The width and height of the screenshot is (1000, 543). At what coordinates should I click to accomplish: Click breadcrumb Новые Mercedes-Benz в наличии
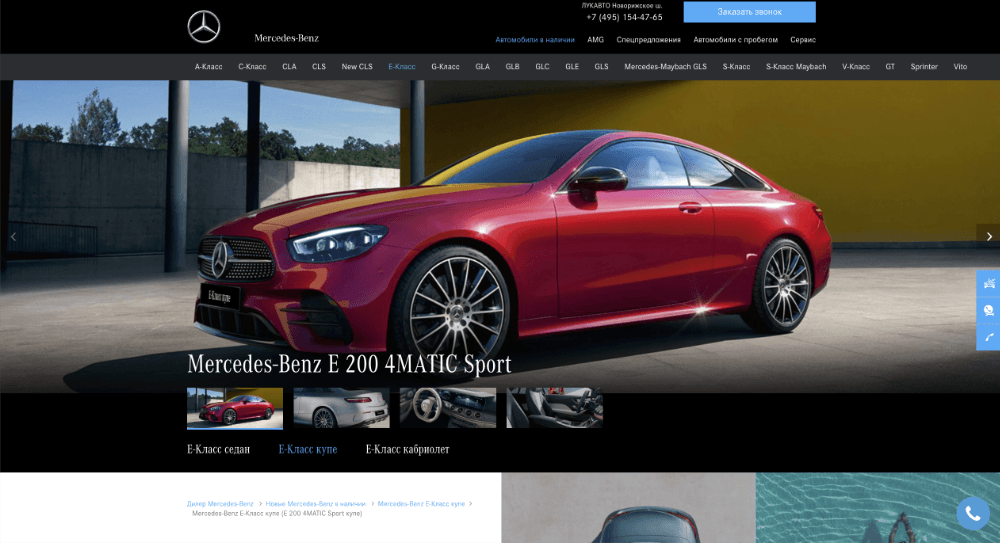tap(316, 503)
